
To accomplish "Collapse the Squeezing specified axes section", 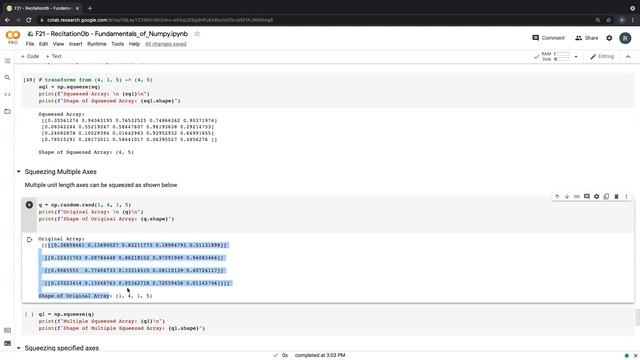I will [19, 348].
